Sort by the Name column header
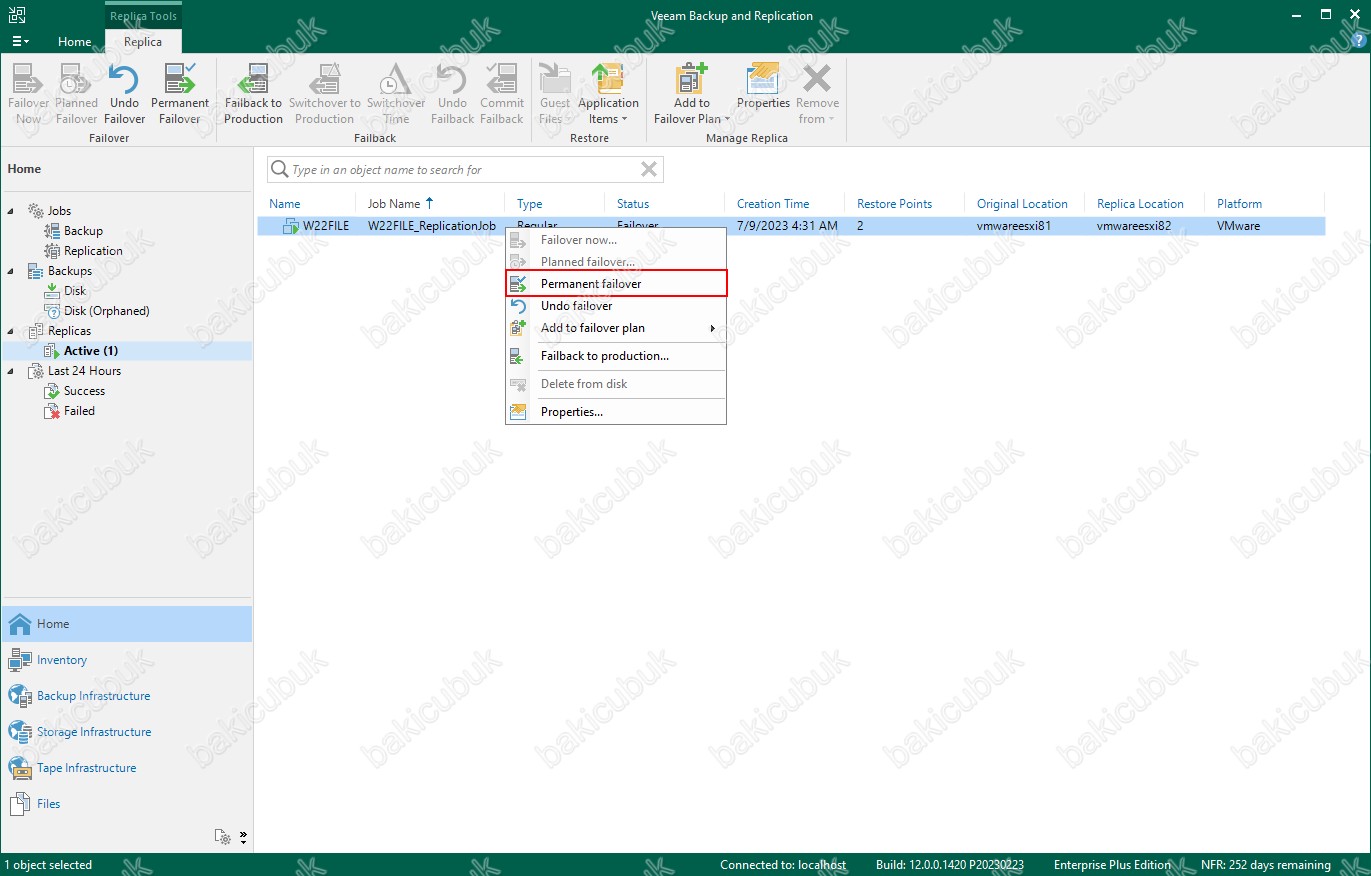1371x876 pixels. [285, 204]
